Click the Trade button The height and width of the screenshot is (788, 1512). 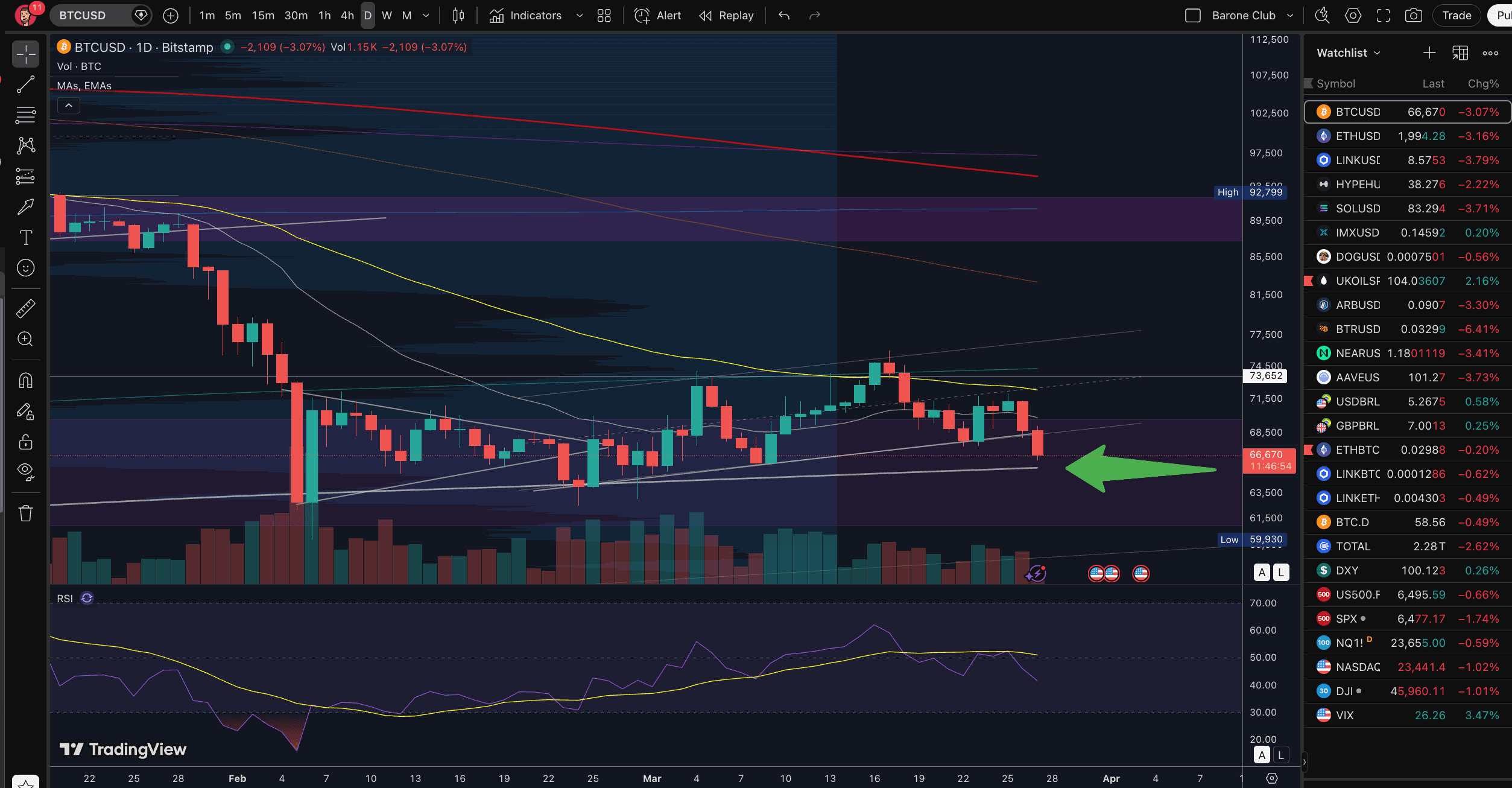1456,16
